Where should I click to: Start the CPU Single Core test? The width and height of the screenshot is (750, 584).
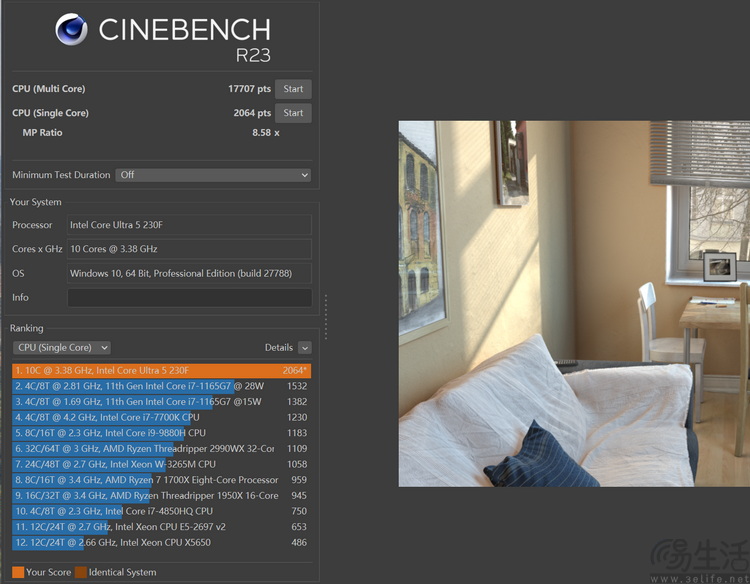point(293,113)
